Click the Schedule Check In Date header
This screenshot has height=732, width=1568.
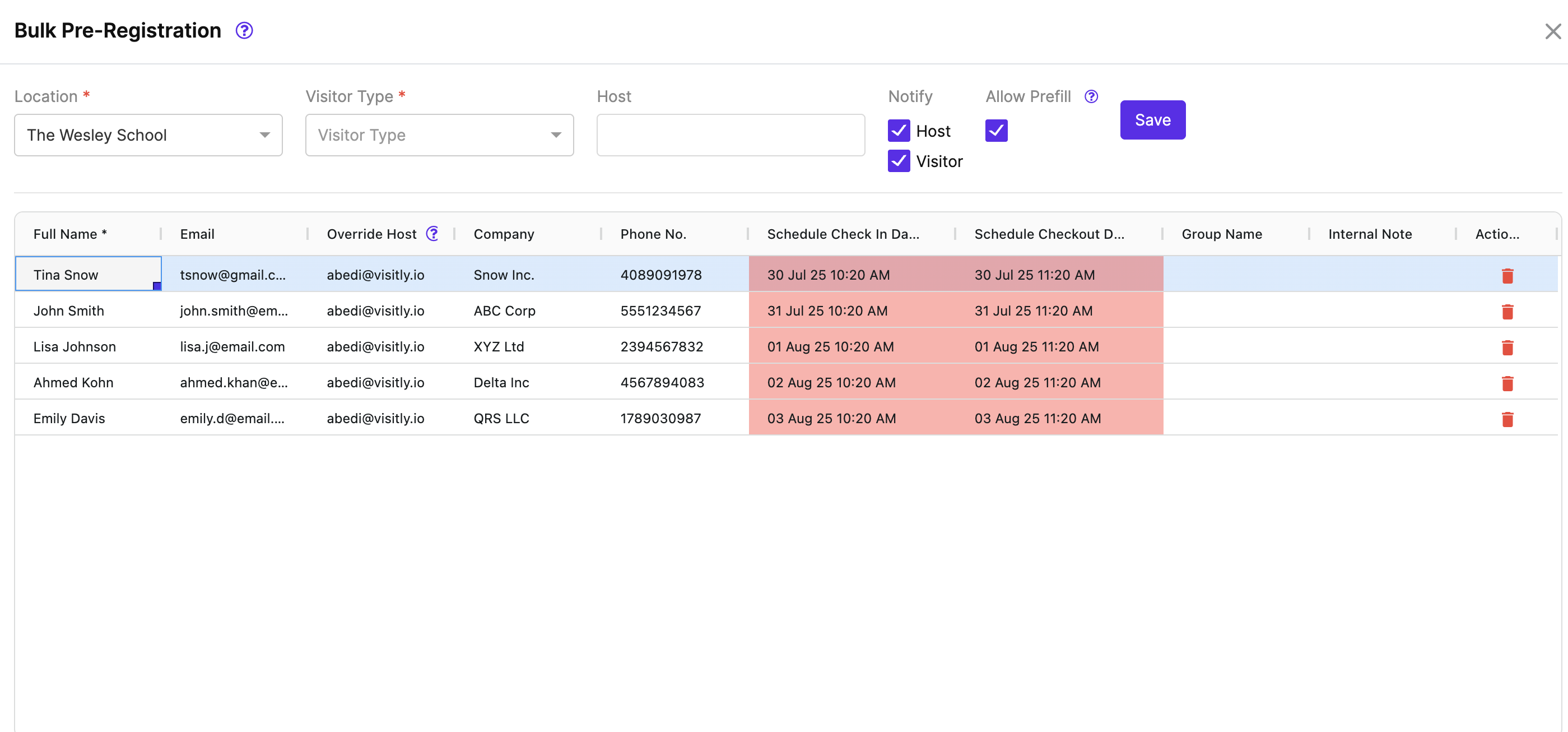point(843,234)
